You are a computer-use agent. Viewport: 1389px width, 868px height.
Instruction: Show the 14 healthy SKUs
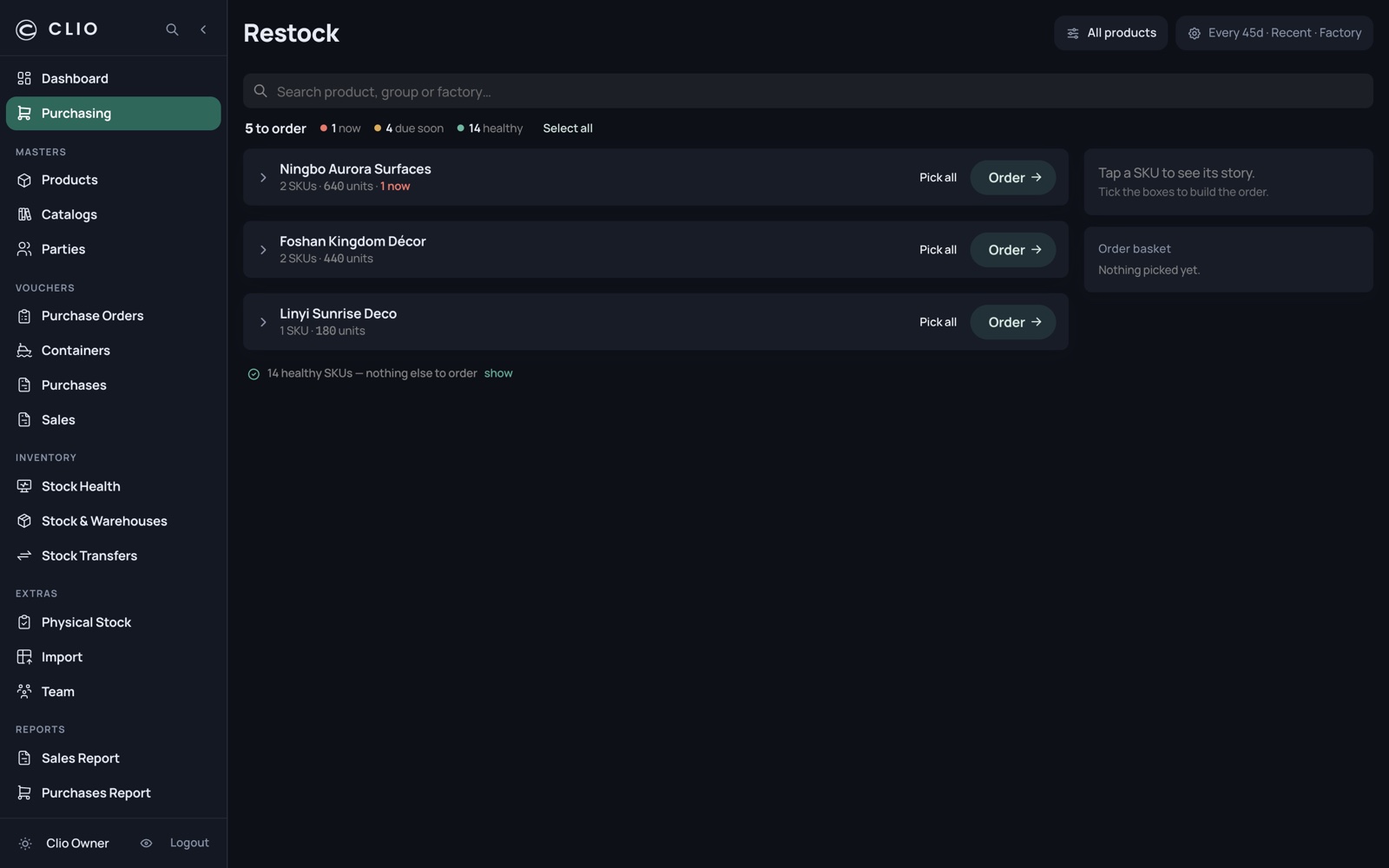pyautogui.click(x=498, y=373)
